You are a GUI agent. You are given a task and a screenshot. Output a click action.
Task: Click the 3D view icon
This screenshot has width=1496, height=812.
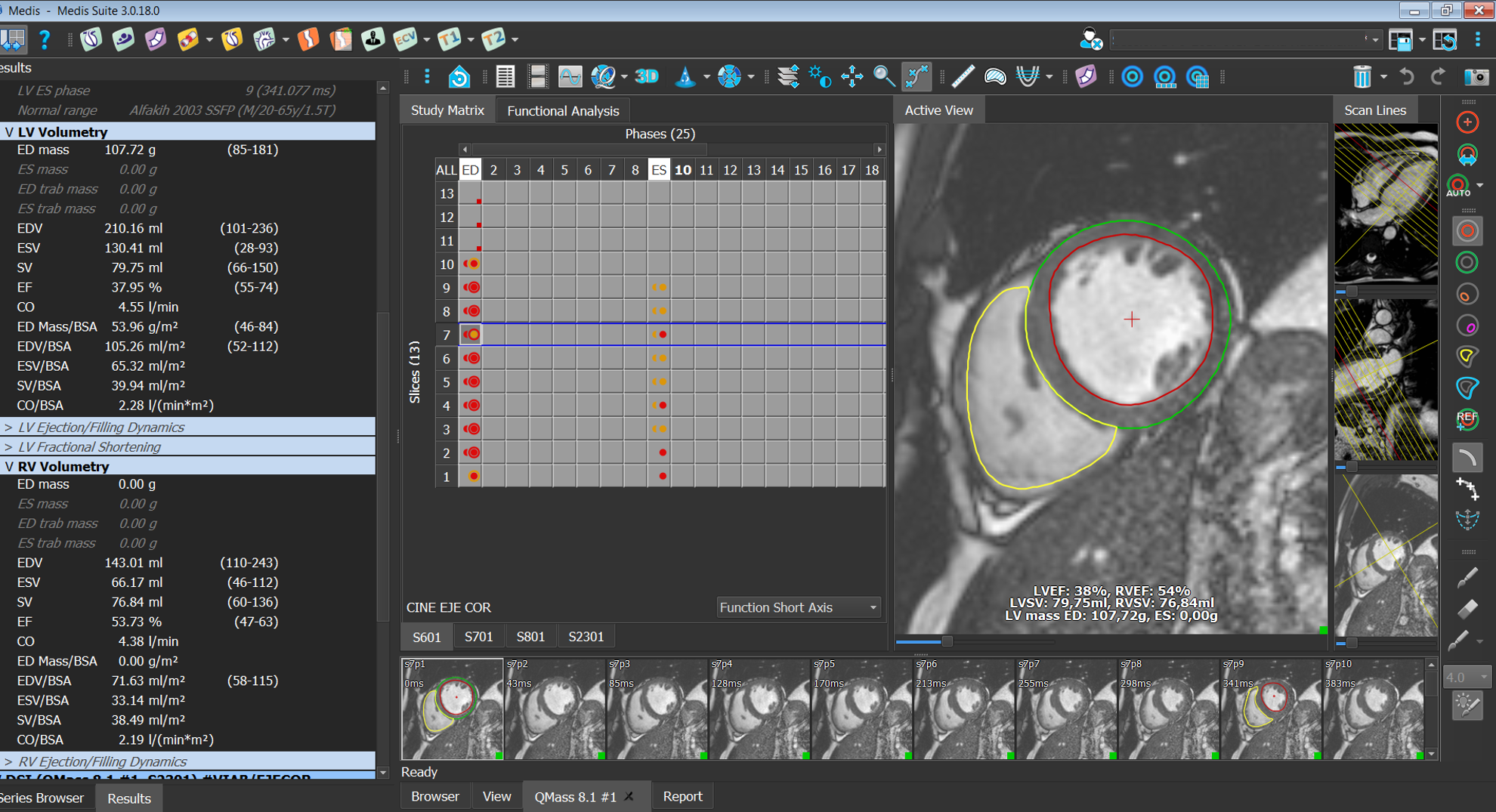(x=647, y=76)
